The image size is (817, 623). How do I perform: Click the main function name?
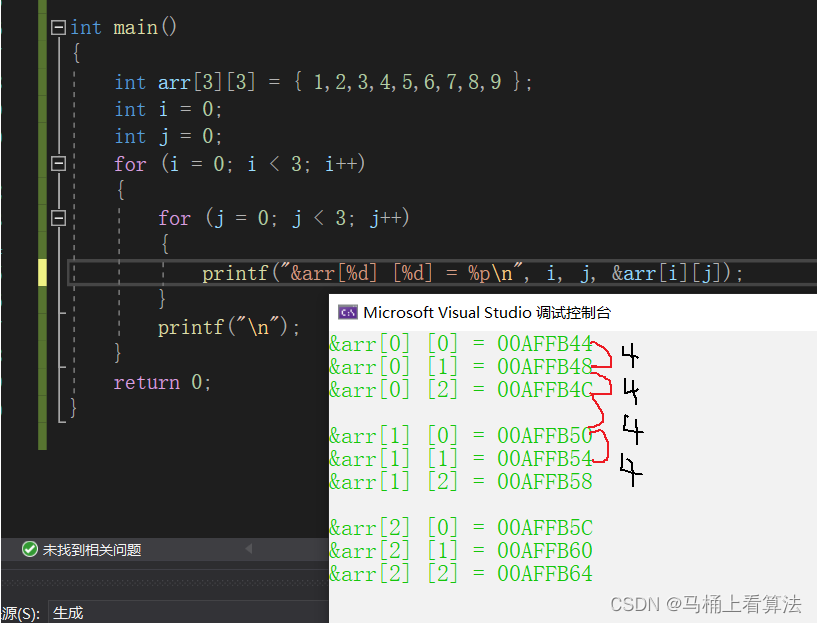135,28
